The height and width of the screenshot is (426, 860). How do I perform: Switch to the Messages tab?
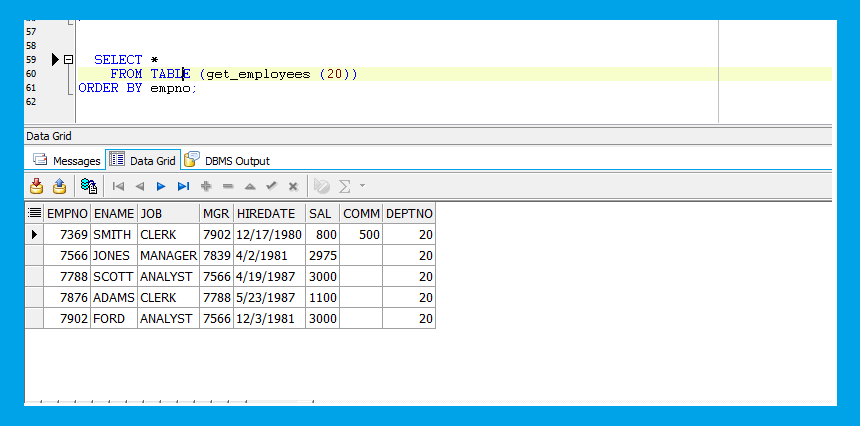(x=67, y=160)
